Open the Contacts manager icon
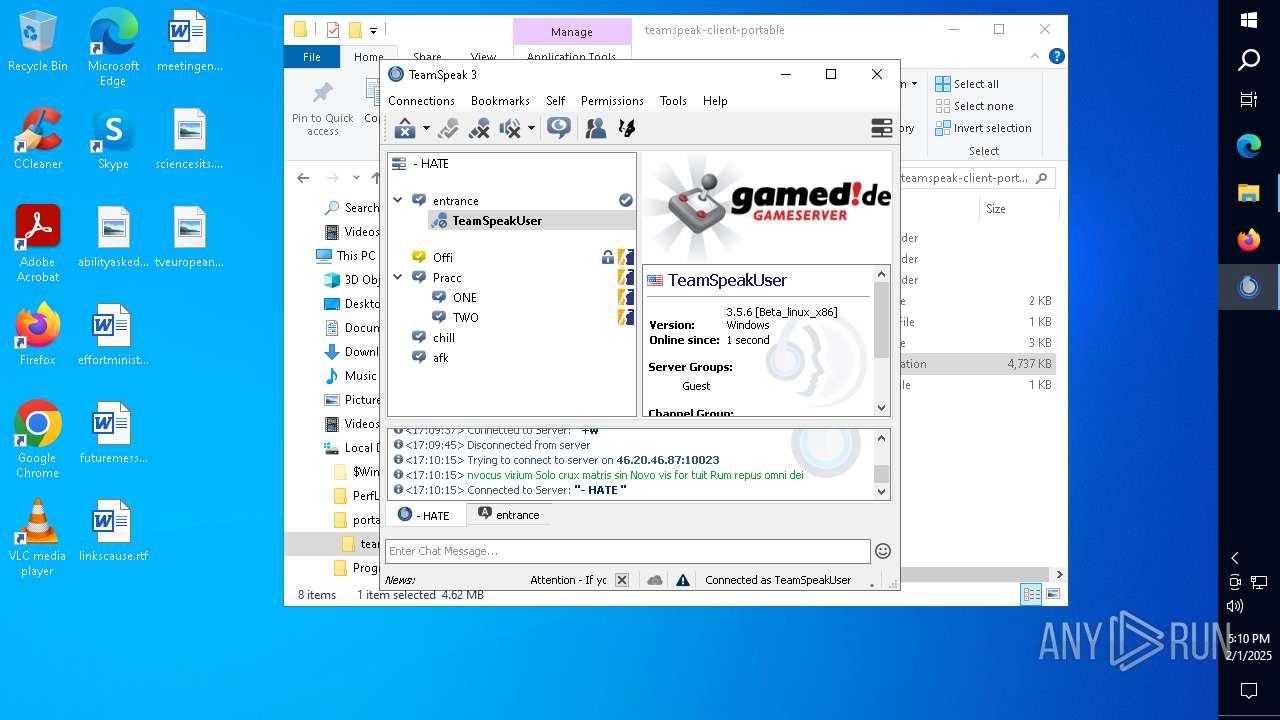The width and height of the screenshot is (1280, 720). 596,128
